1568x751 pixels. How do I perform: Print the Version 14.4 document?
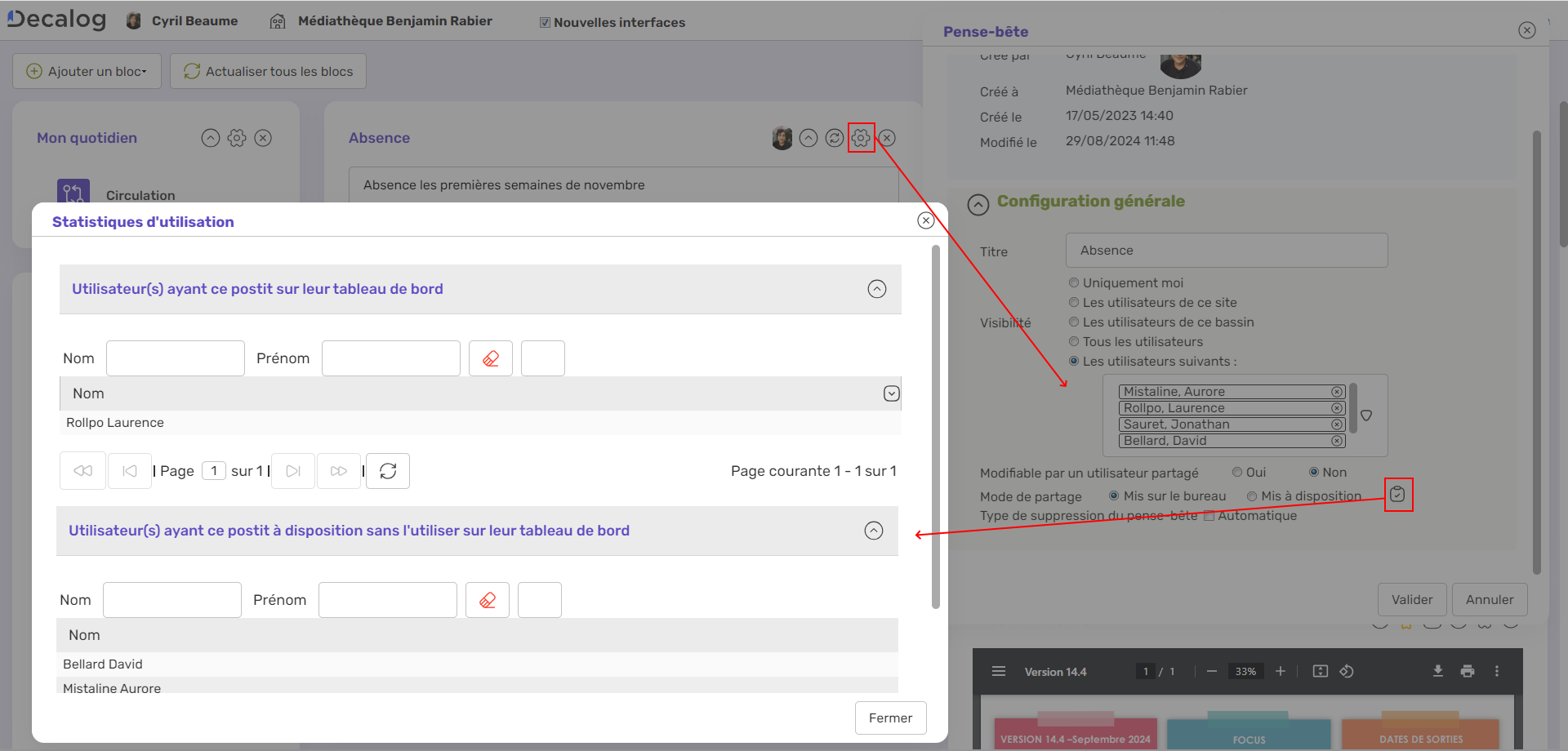tap(1468, 671)
